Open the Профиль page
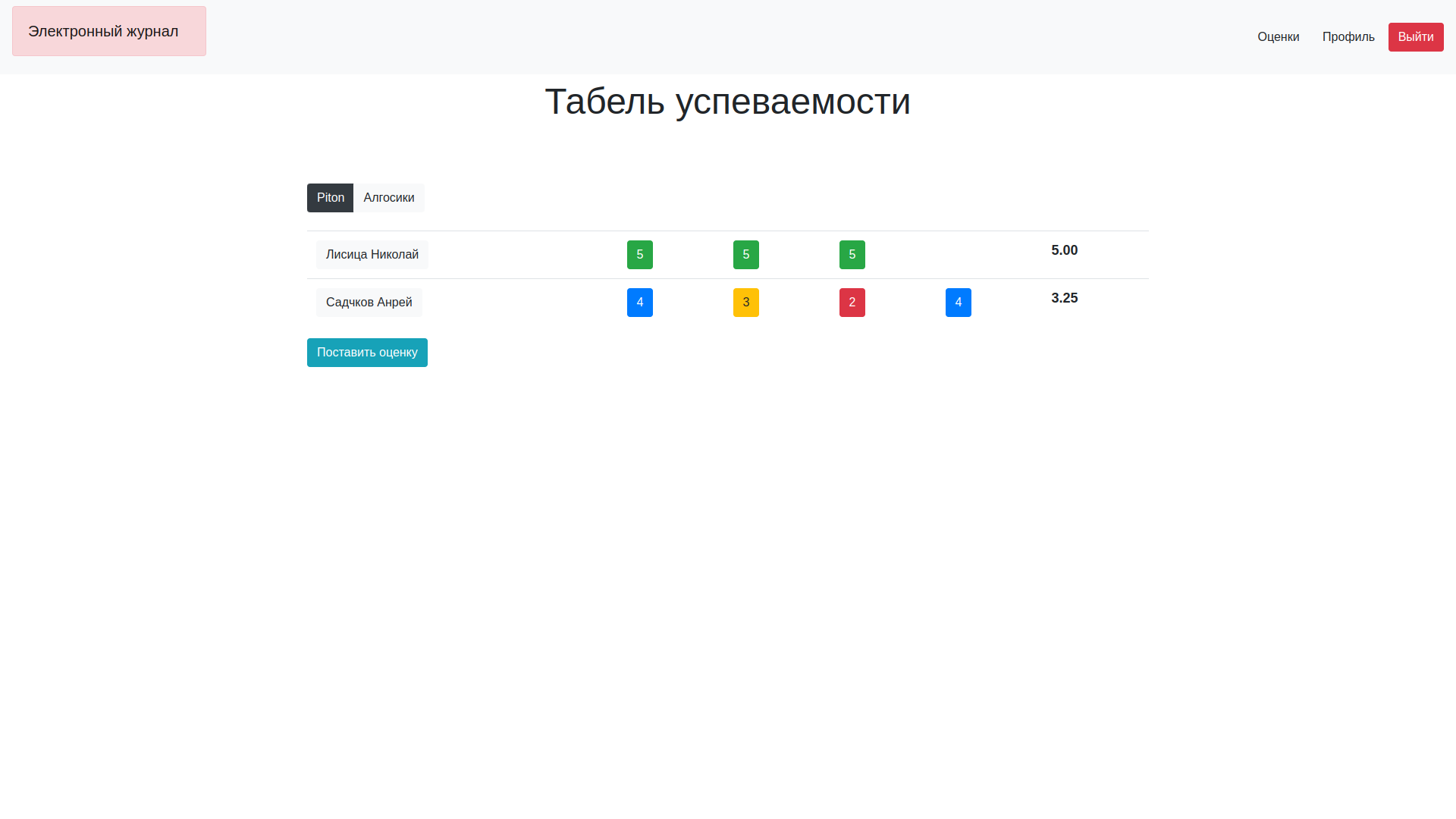This screenshot has width=1456, height=819. [1348, 36]
